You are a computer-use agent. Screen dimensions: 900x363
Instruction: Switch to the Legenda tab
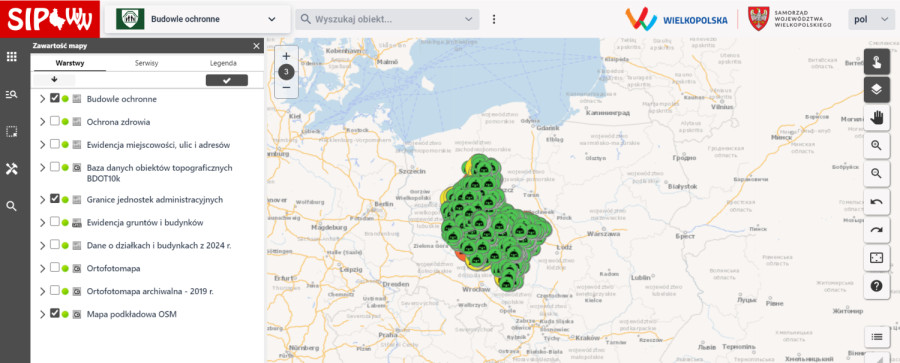223,63
